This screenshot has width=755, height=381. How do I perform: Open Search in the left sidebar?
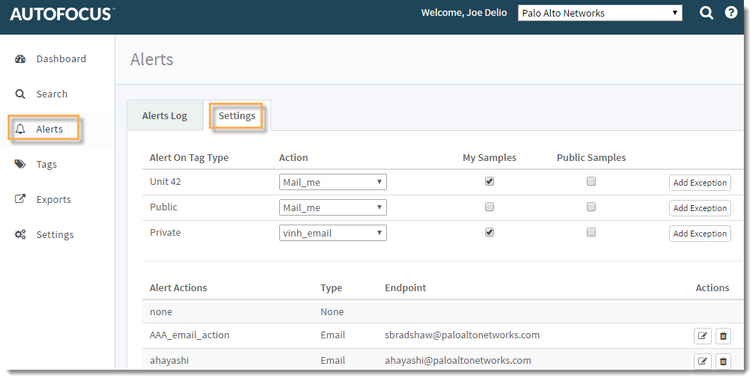tap(52, 94)
